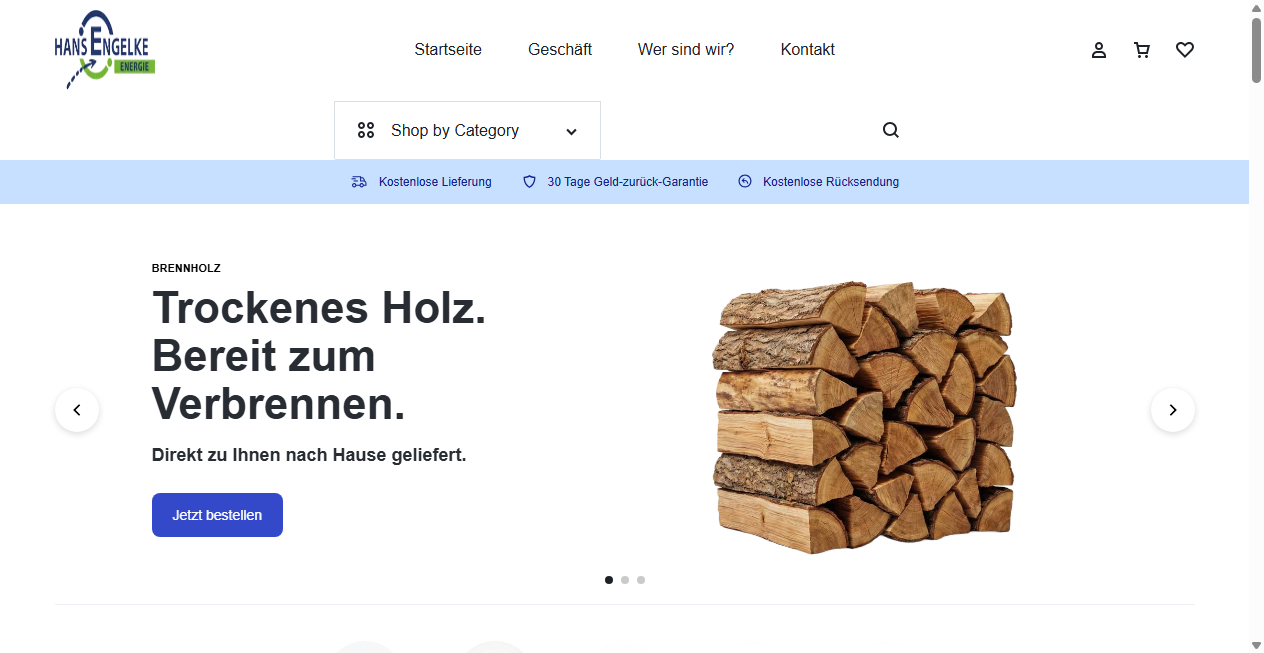Go back a slide with the left arrow

(x=77, y=409)
